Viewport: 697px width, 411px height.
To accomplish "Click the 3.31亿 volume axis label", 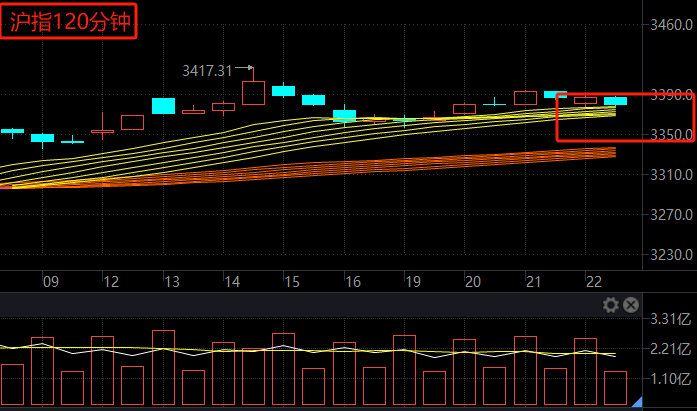I will coord(670,319).
